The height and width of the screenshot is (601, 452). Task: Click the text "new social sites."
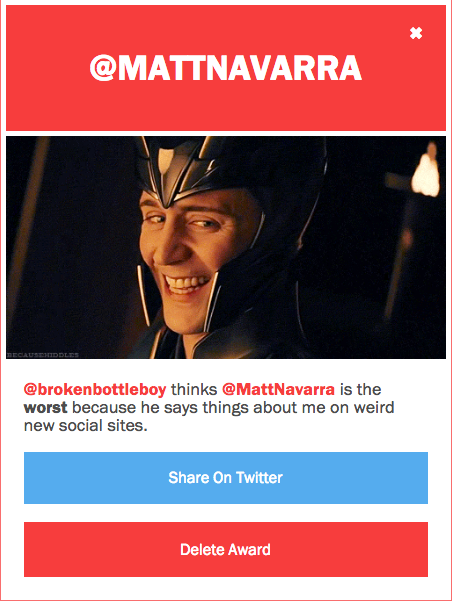(x=85, y=425)
